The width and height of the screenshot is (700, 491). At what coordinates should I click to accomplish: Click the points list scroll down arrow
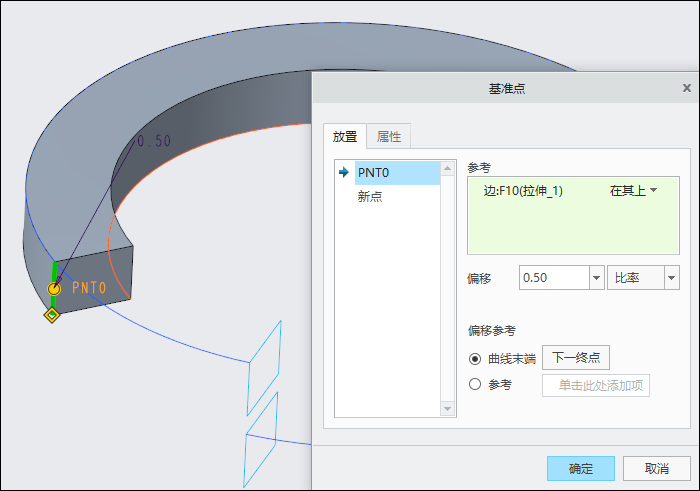tap(447, 408)
